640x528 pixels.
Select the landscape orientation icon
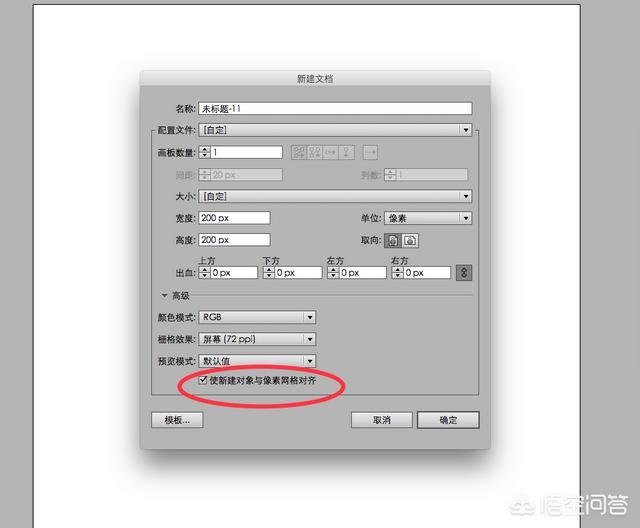(x=410, y=240)
